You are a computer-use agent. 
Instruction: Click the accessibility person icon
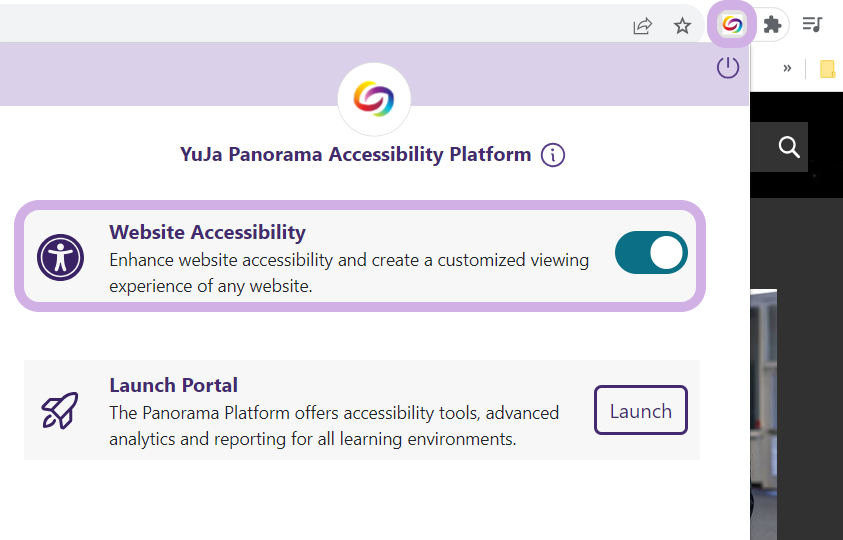(x=60, y=257)
